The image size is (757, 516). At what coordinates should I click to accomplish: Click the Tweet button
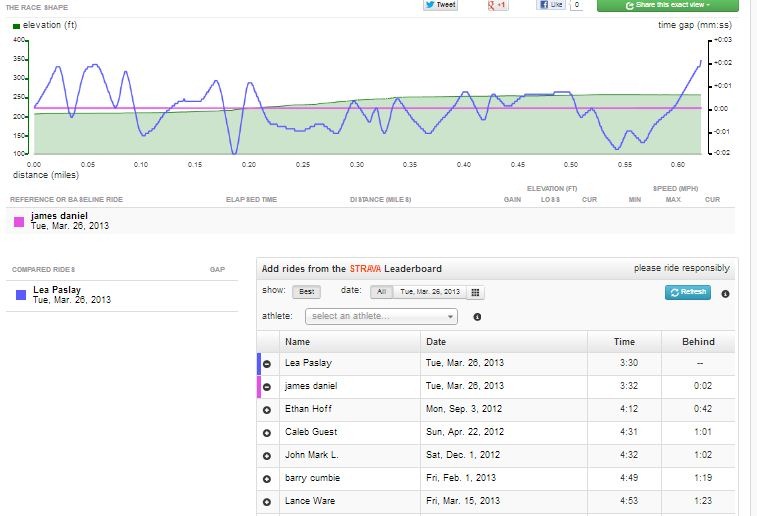coord(440,5)
